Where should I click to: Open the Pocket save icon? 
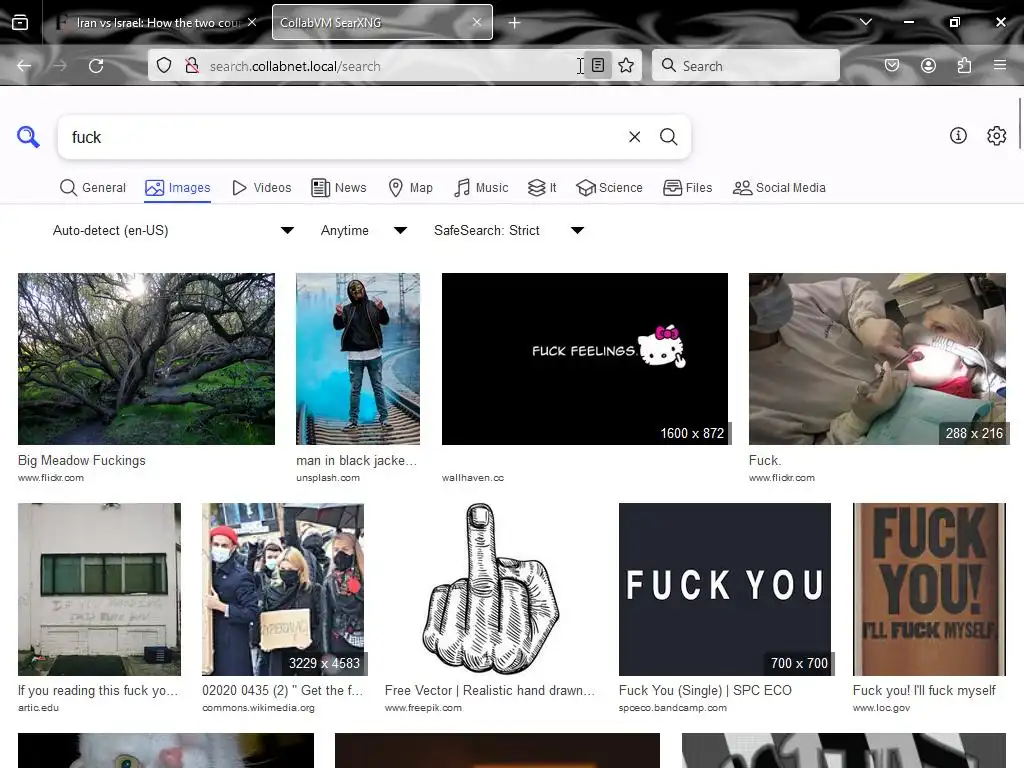click(x=892, y=65)
